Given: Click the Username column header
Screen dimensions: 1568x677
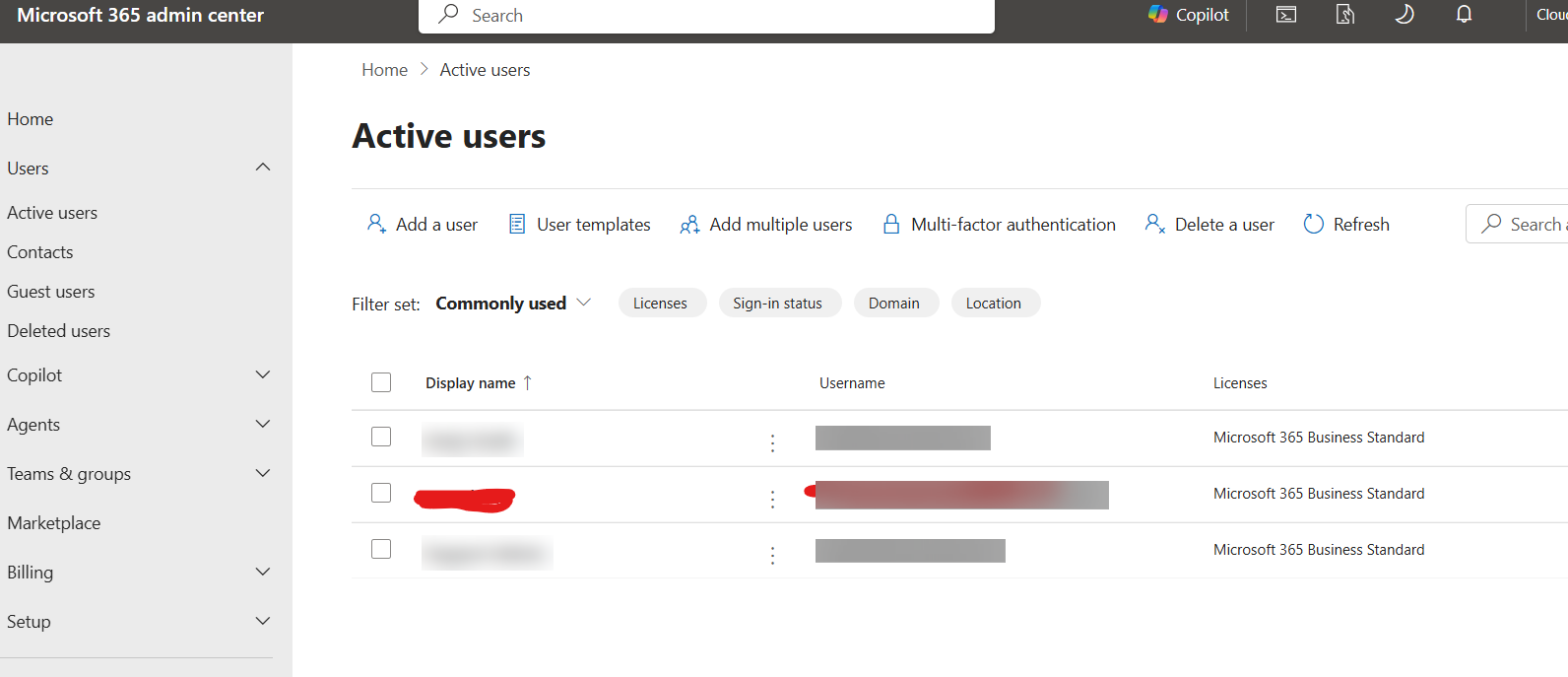Looking at the screenshot, I should (852, 383).
